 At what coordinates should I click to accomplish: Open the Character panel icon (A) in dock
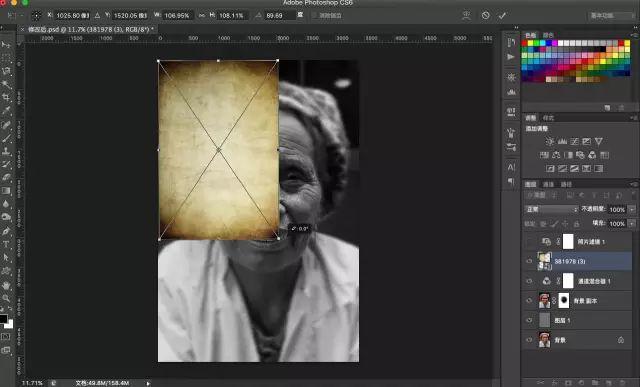click(x=511, y=167)
